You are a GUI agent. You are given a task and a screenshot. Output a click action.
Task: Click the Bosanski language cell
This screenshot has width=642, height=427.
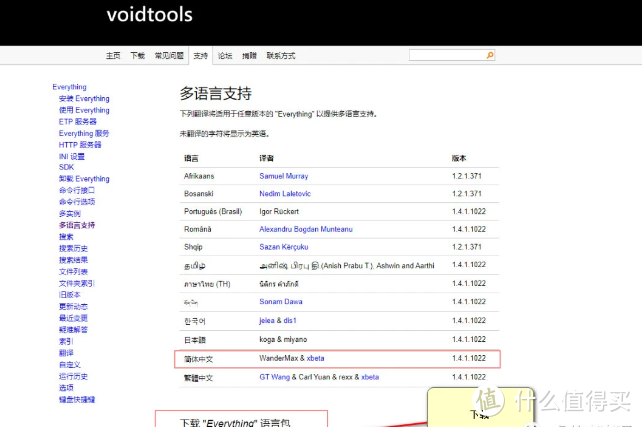[199, 194]
